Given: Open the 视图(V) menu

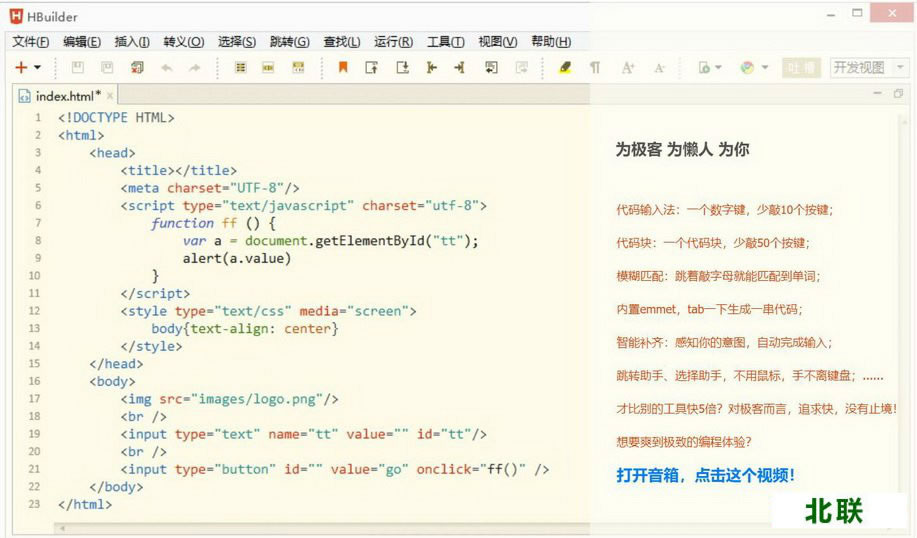Looking at the screenshot, I should point(498,42).
